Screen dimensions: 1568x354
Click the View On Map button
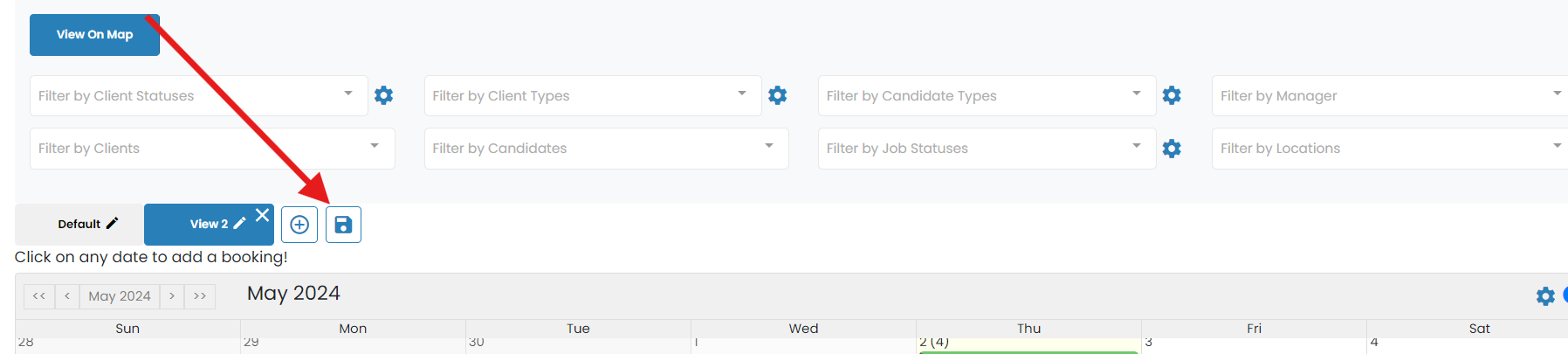(x=94, y=35)
